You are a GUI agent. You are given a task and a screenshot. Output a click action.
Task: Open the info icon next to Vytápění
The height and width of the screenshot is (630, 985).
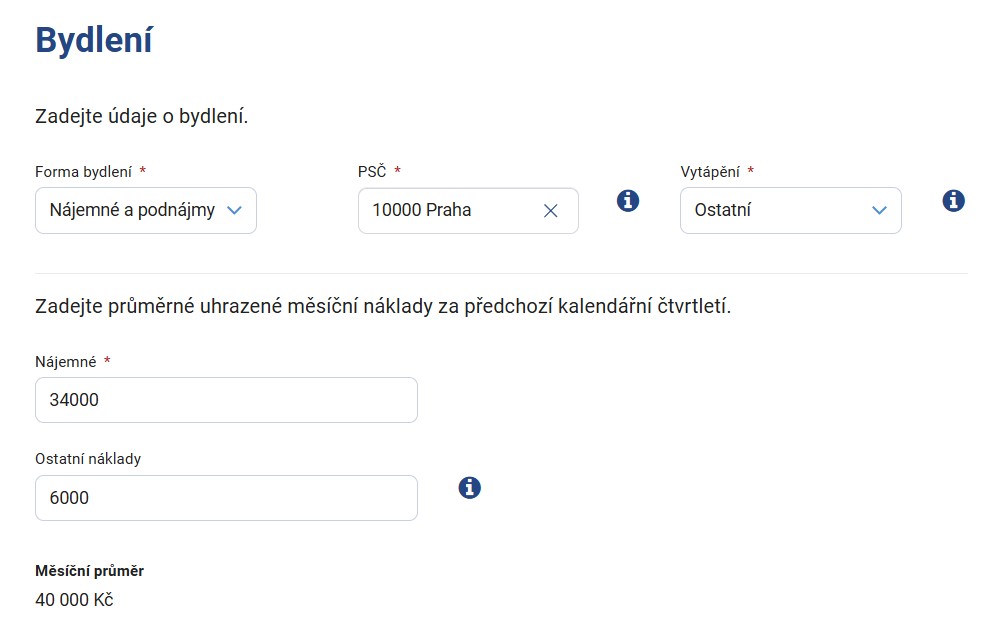point(953,201)
